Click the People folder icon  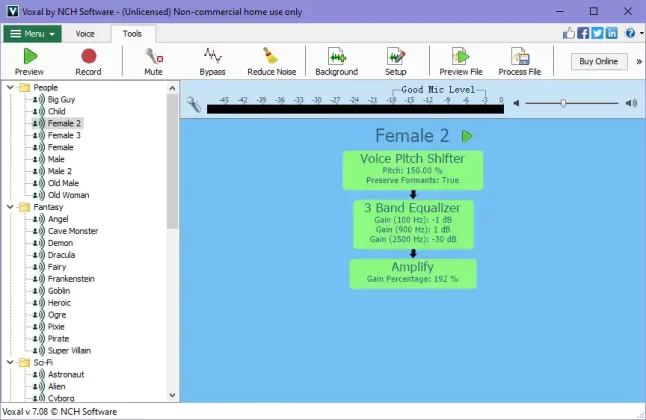[x=25, y=87]
